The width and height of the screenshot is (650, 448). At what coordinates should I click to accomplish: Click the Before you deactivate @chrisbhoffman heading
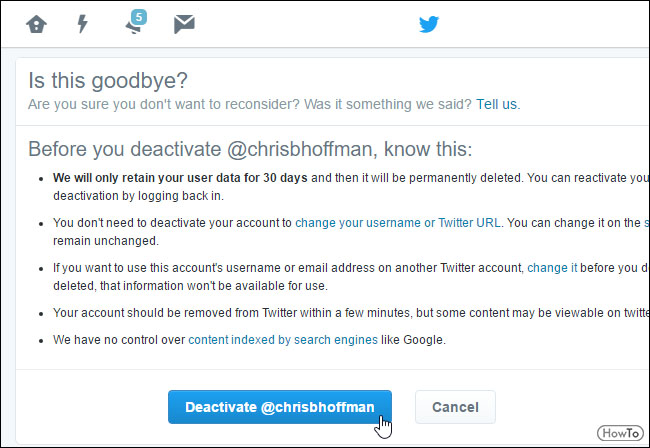(x=250, y=149)
